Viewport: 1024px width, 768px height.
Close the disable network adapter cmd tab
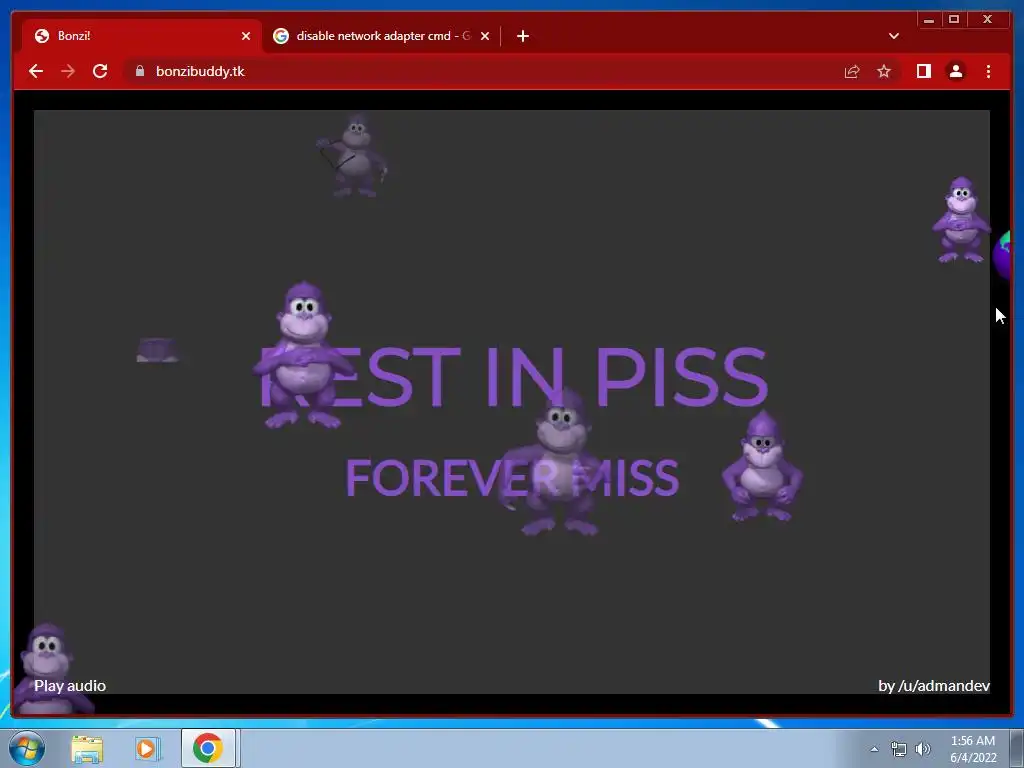485,36
